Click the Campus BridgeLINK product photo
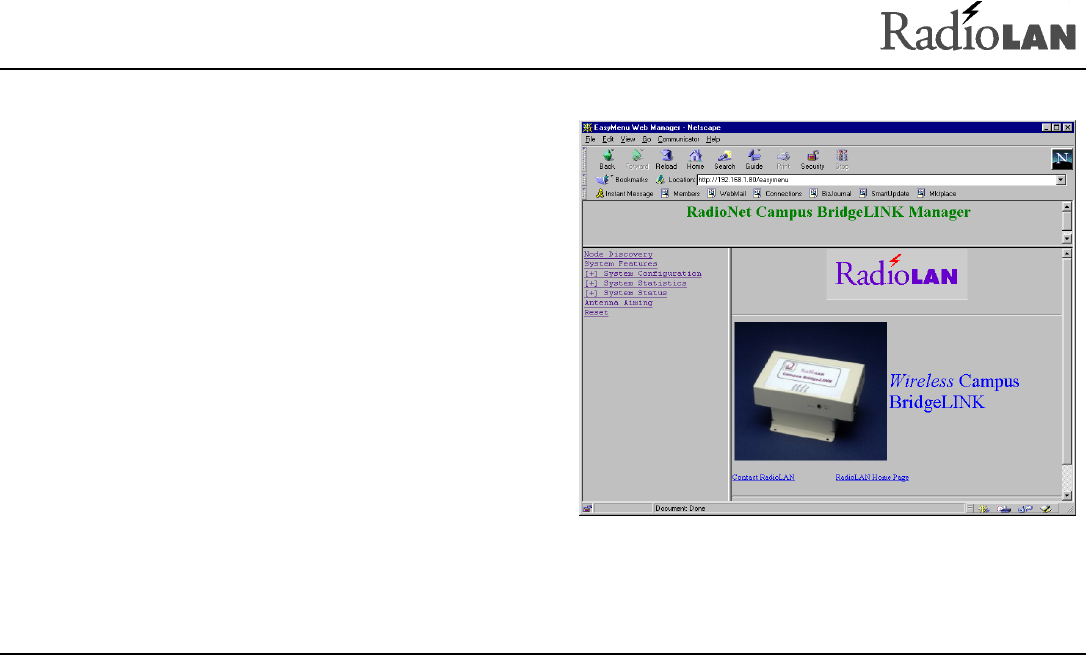Screen dimensions: 1086x655 click(810, 391)
